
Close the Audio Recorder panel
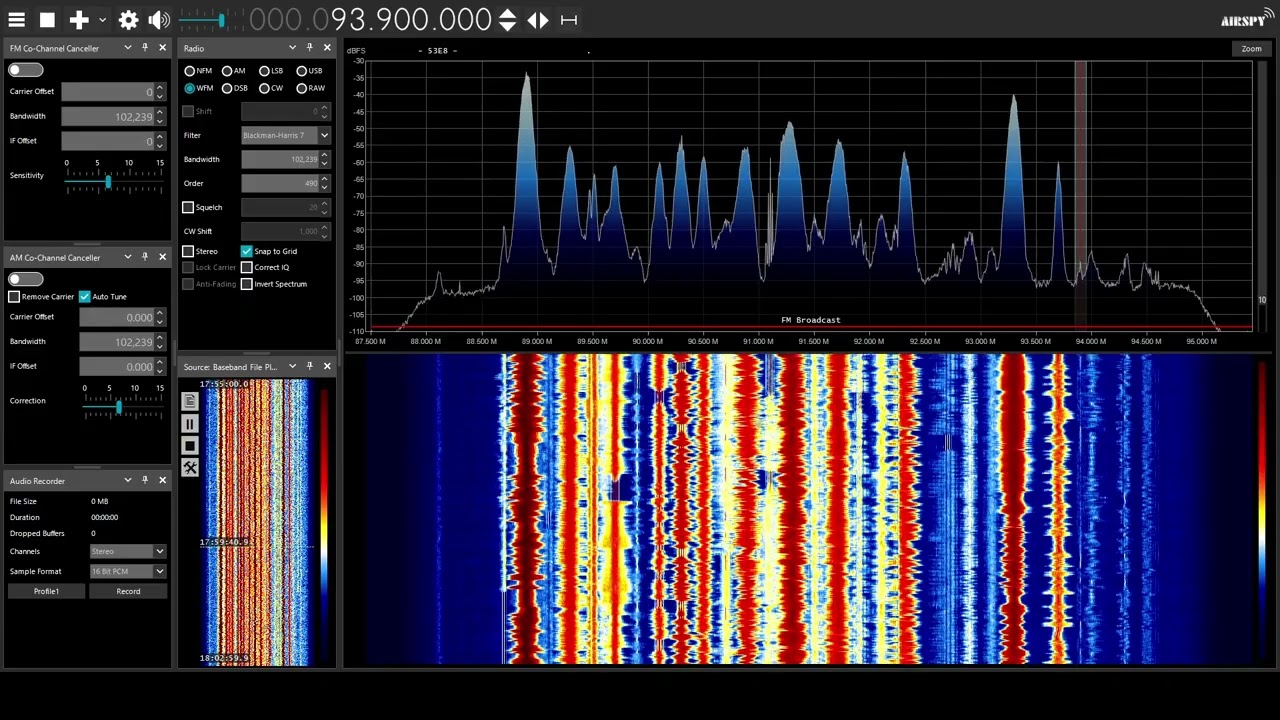[x=162, y=481]
